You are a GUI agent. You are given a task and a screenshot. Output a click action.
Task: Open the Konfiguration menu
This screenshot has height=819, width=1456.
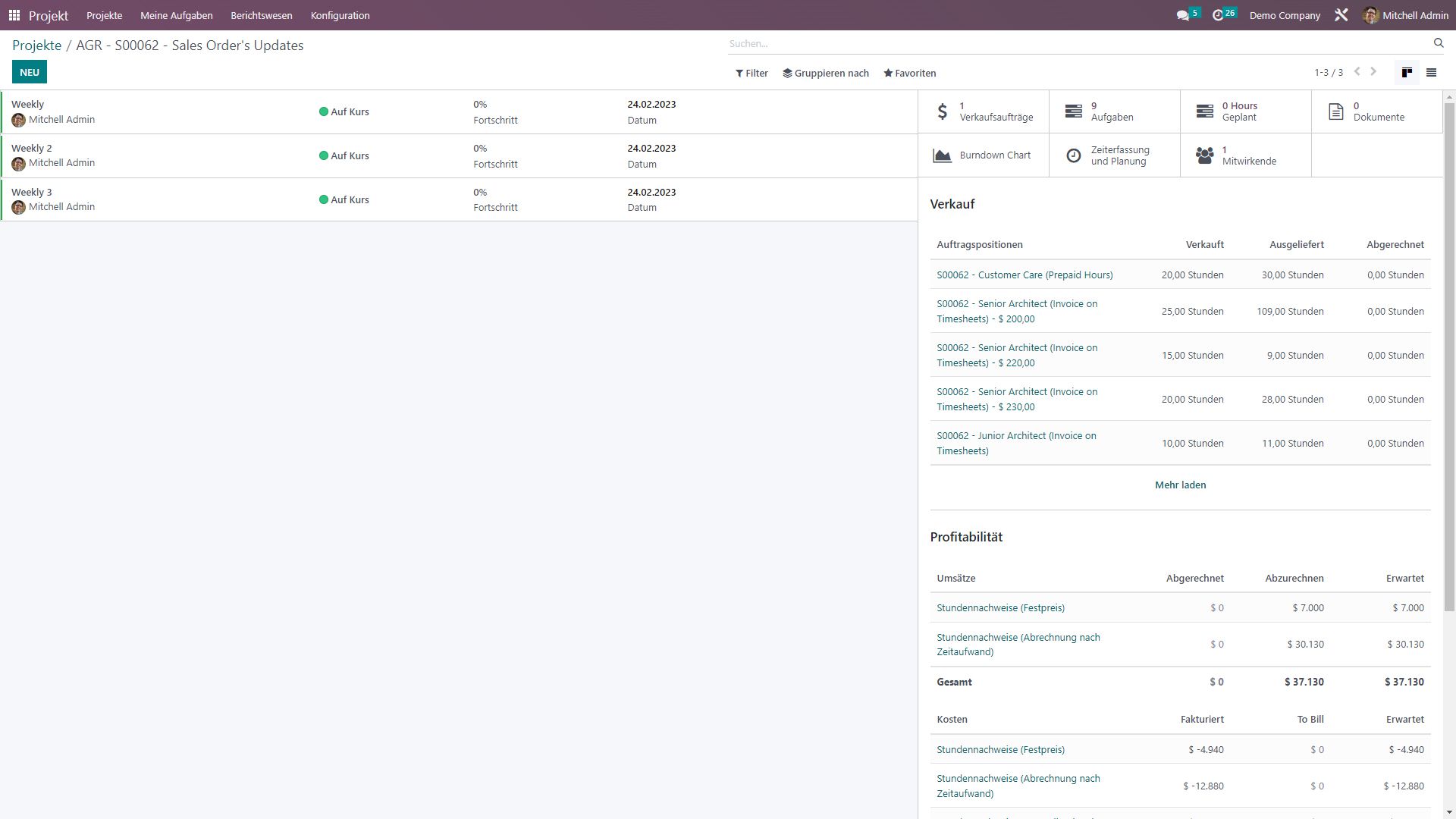pyautogui.click(x=340, y=15)
